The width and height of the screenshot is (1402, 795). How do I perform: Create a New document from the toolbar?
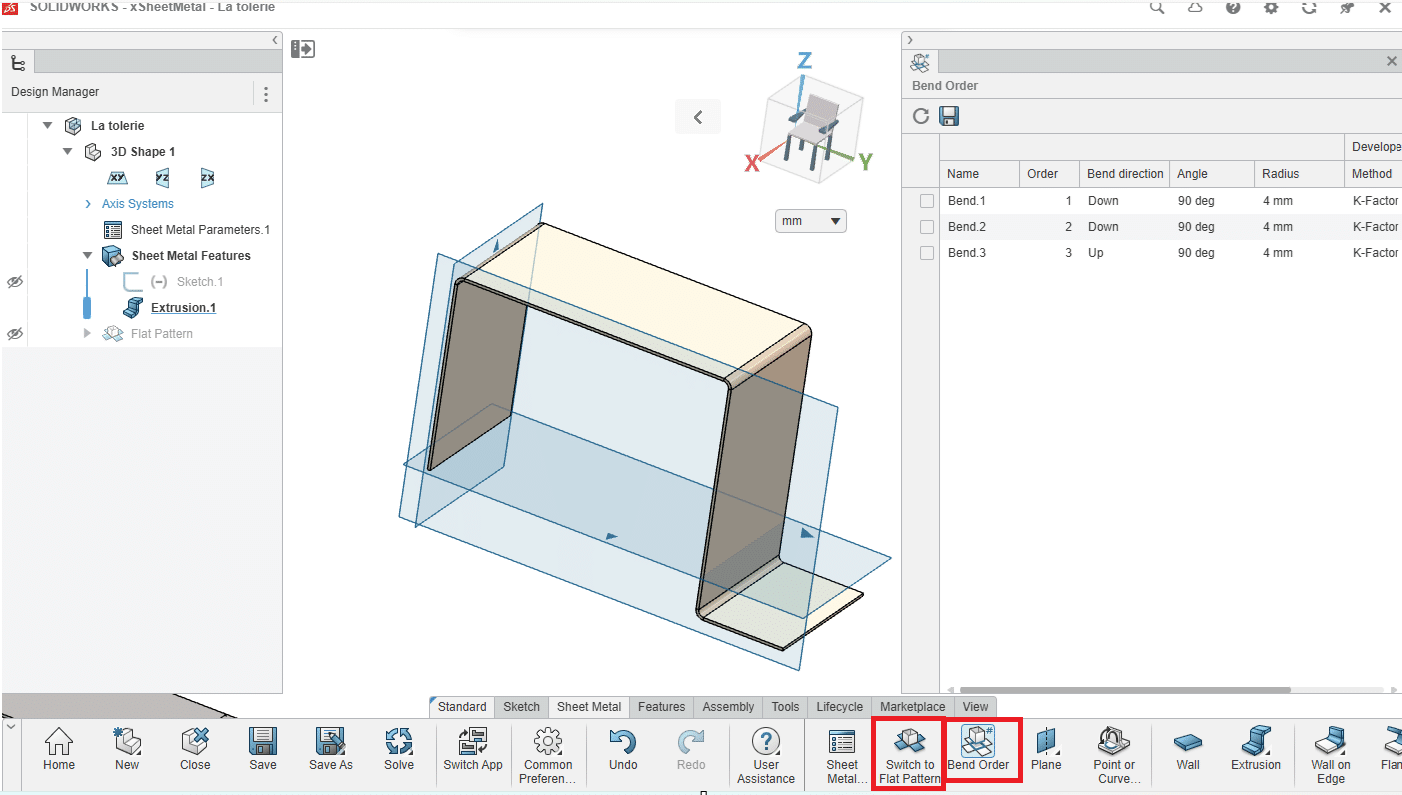point(127,749)
